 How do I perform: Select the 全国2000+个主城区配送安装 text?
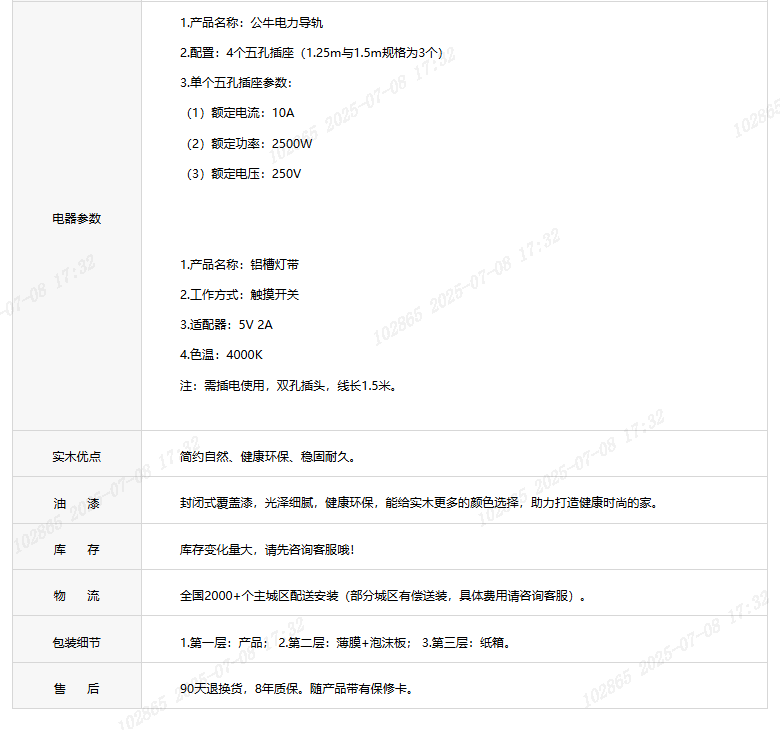382,596
